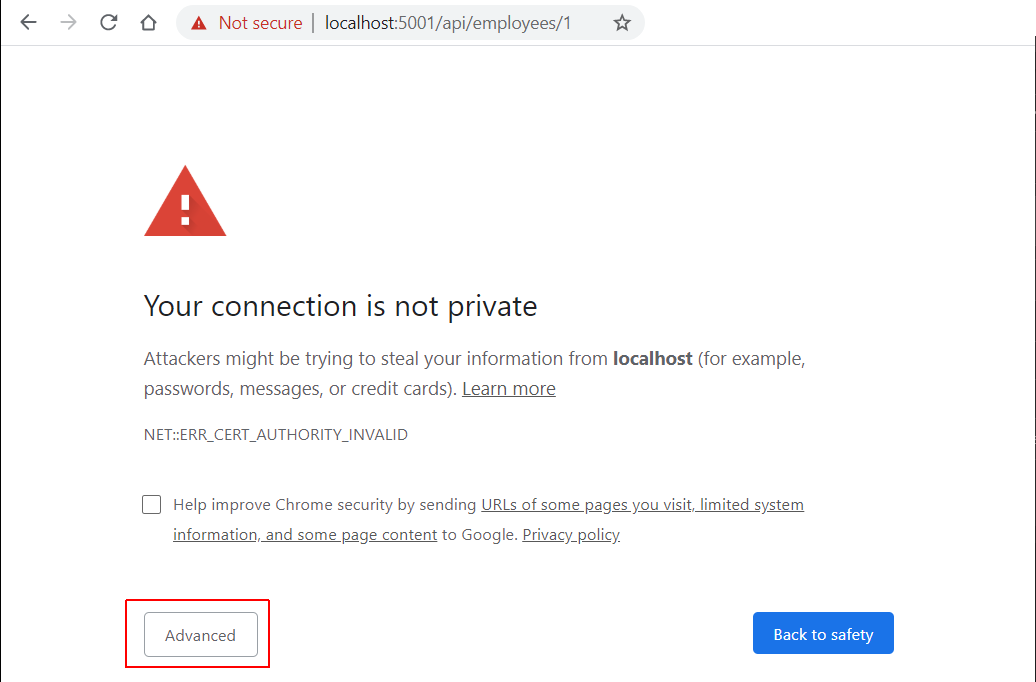Go back using the browser back arrow
This screenshot has width=1036, height=682.
click(x=28, y=22)
